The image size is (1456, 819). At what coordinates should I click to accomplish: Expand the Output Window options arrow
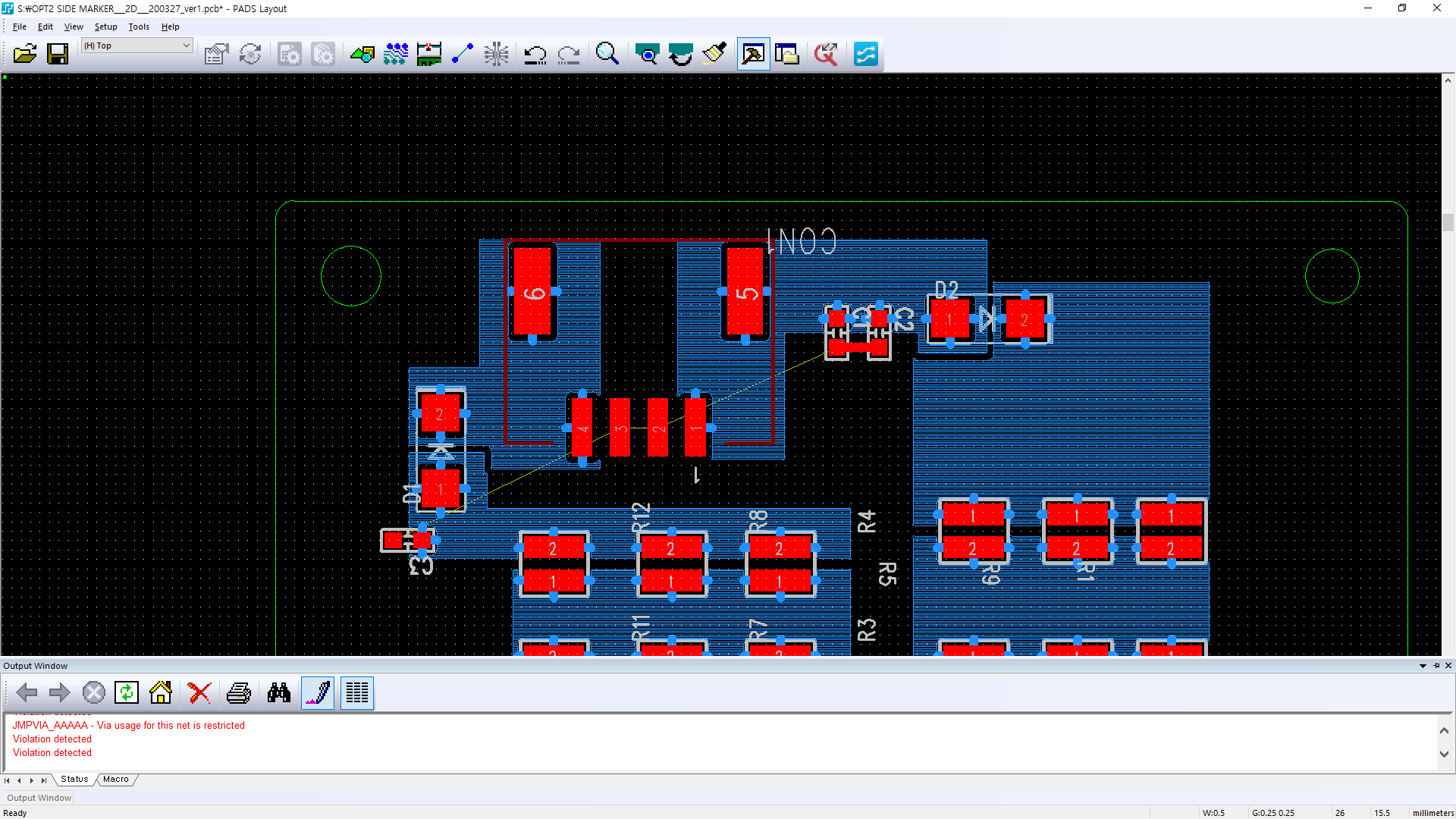1423,666
